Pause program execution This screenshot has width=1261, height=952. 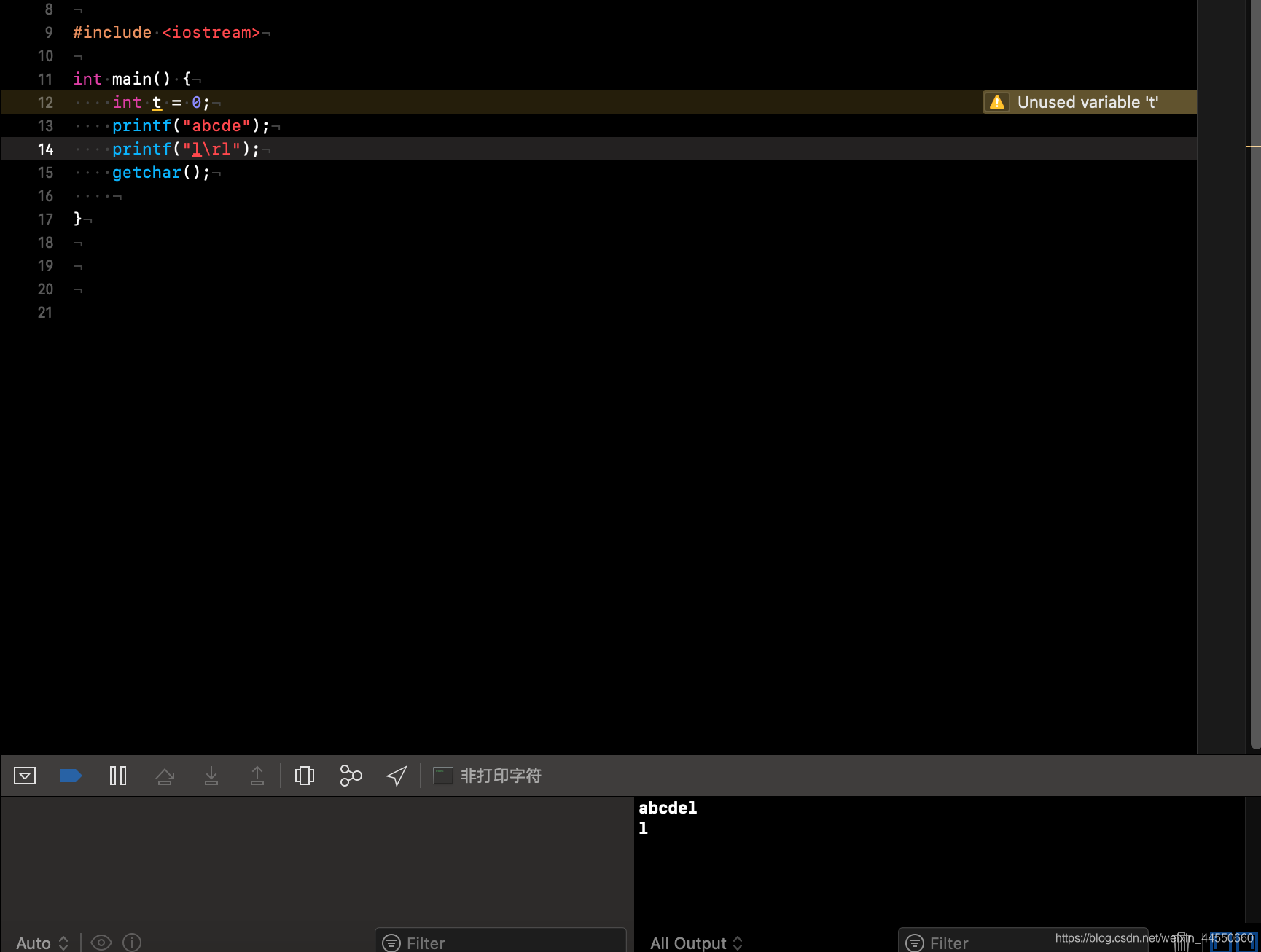coord(118,776)
